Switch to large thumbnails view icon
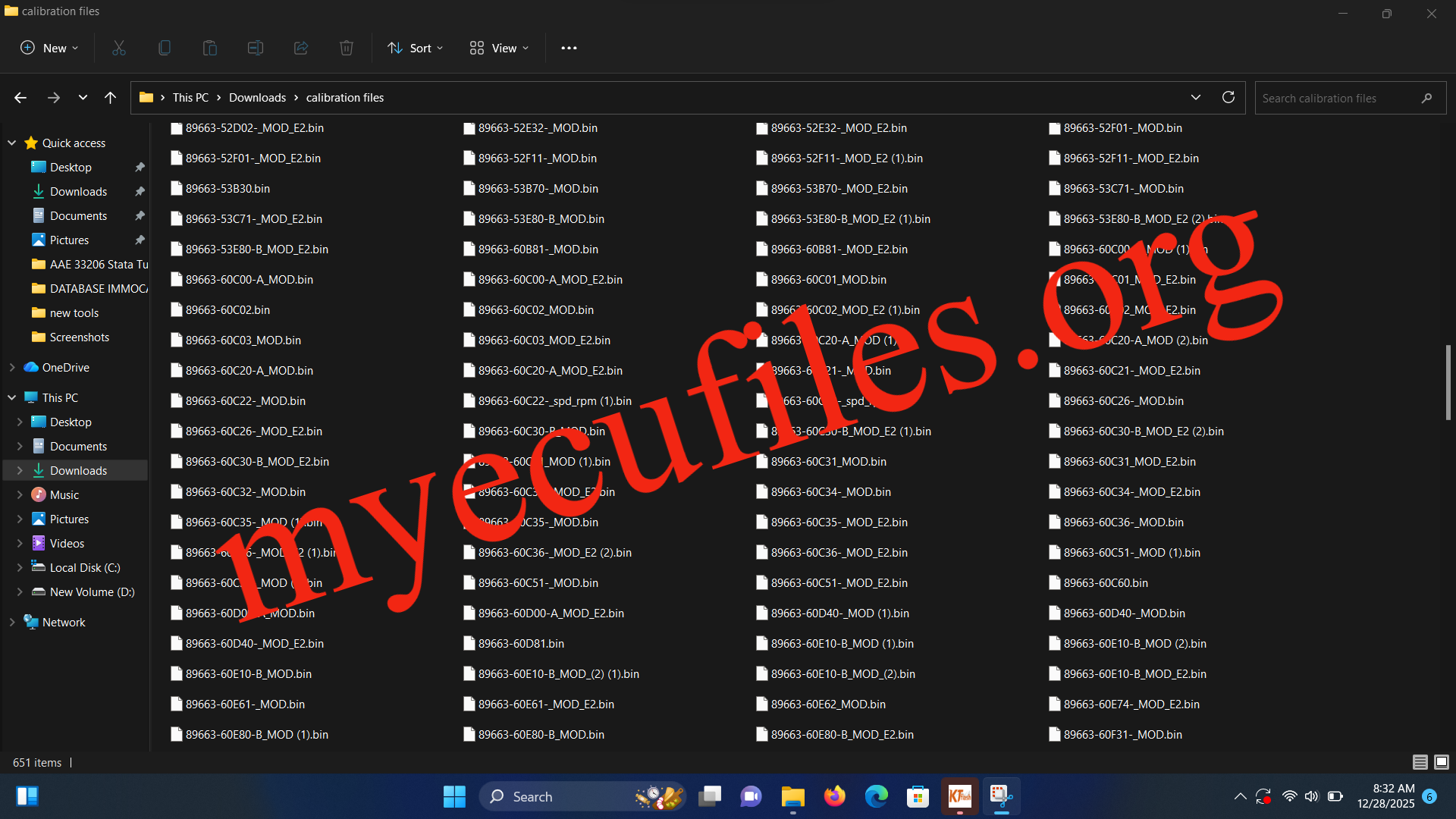Screen dimensions: 1456x819 click(1442, 762)
